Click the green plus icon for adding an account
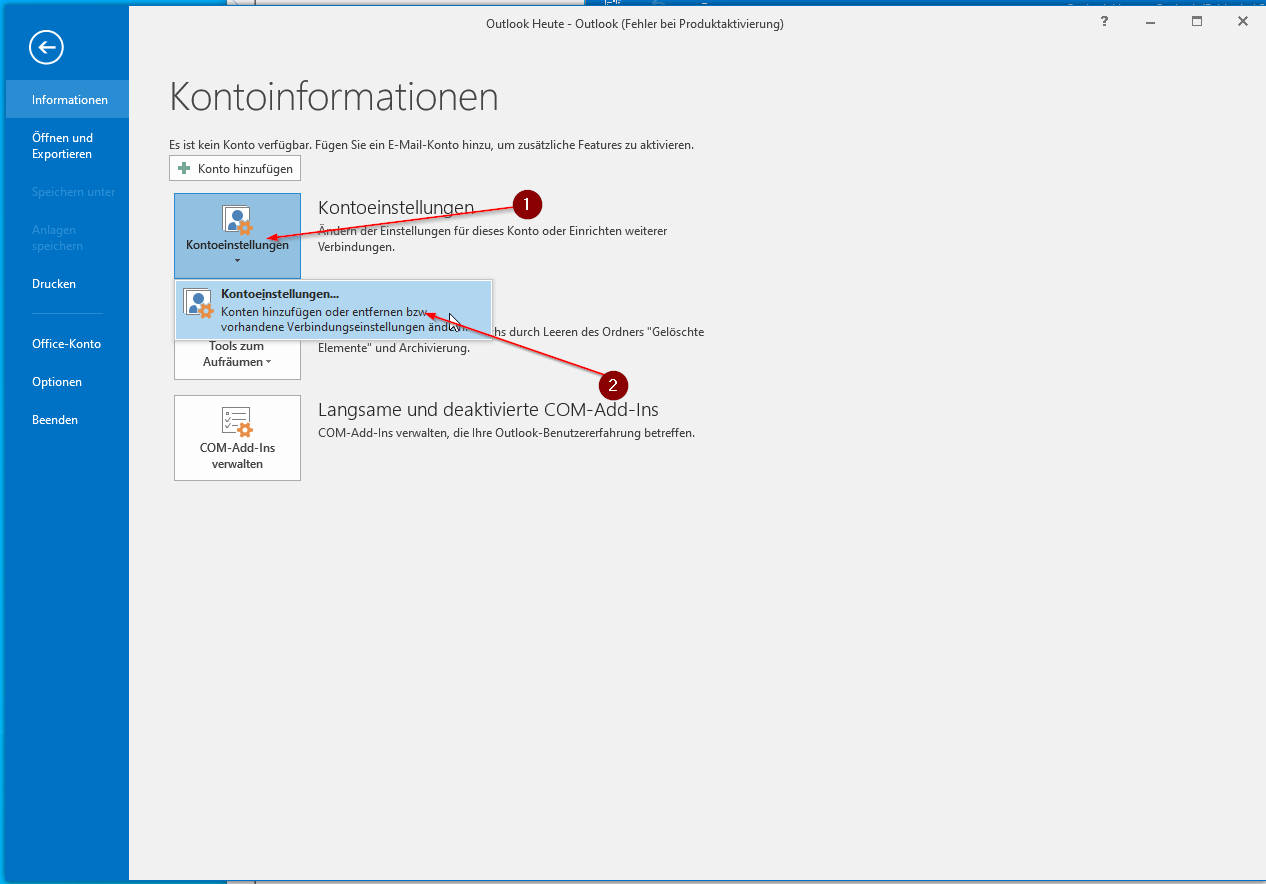The image size is (1266, 884). (183, 168)
